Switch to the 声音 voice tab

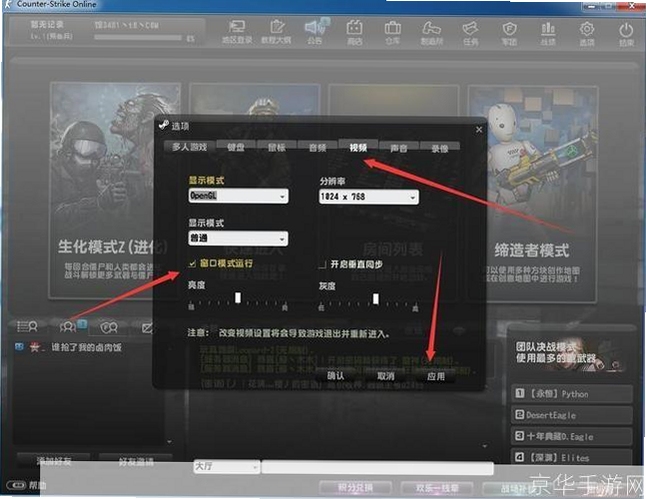pyautogui.click(x=398, y=148)
